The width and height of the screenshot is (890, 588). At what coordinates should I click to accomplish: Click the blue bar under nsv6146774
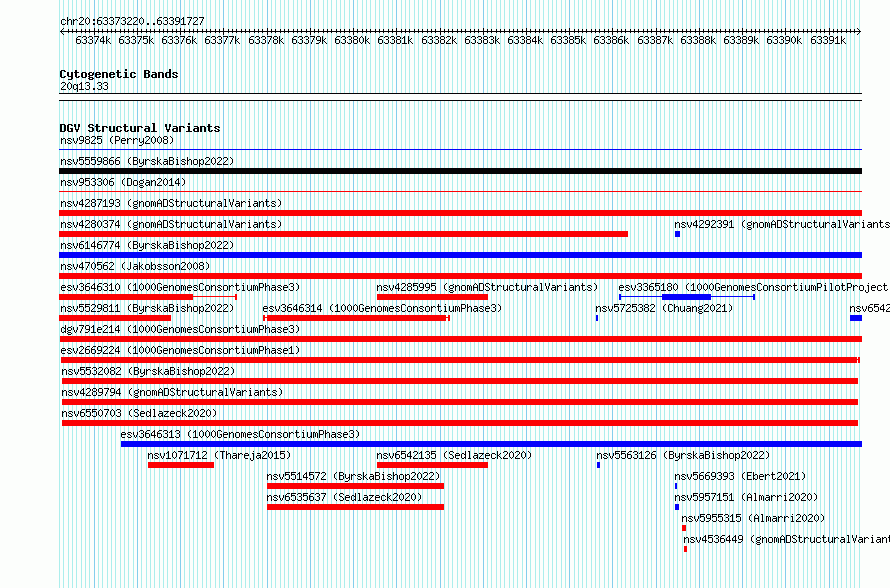point(460,255)
